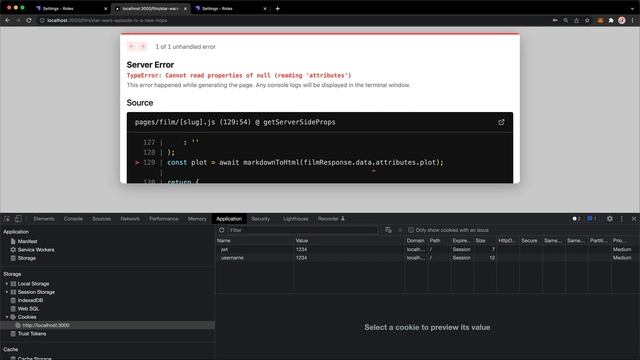Screen dimensions: 640x360
Task: Open the browser extensions puzzle icon
Action: click(x=611, y=20)
